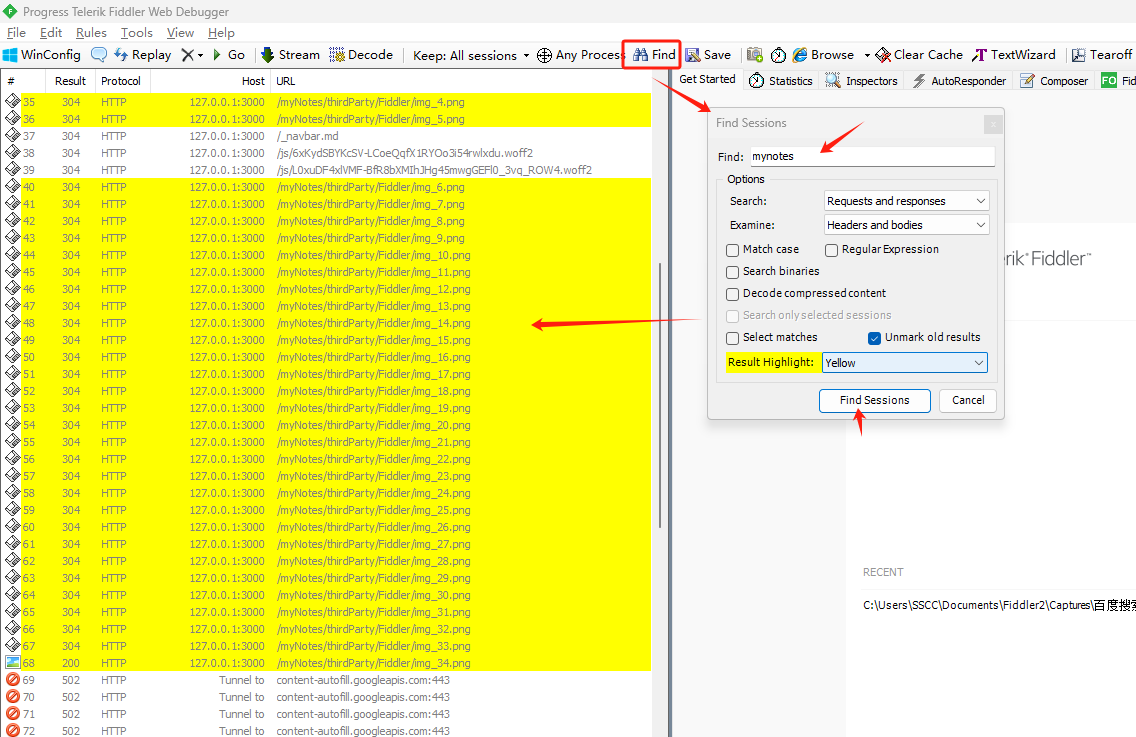
Task: Open the TextWizard tool
Action: [1014, 55]
